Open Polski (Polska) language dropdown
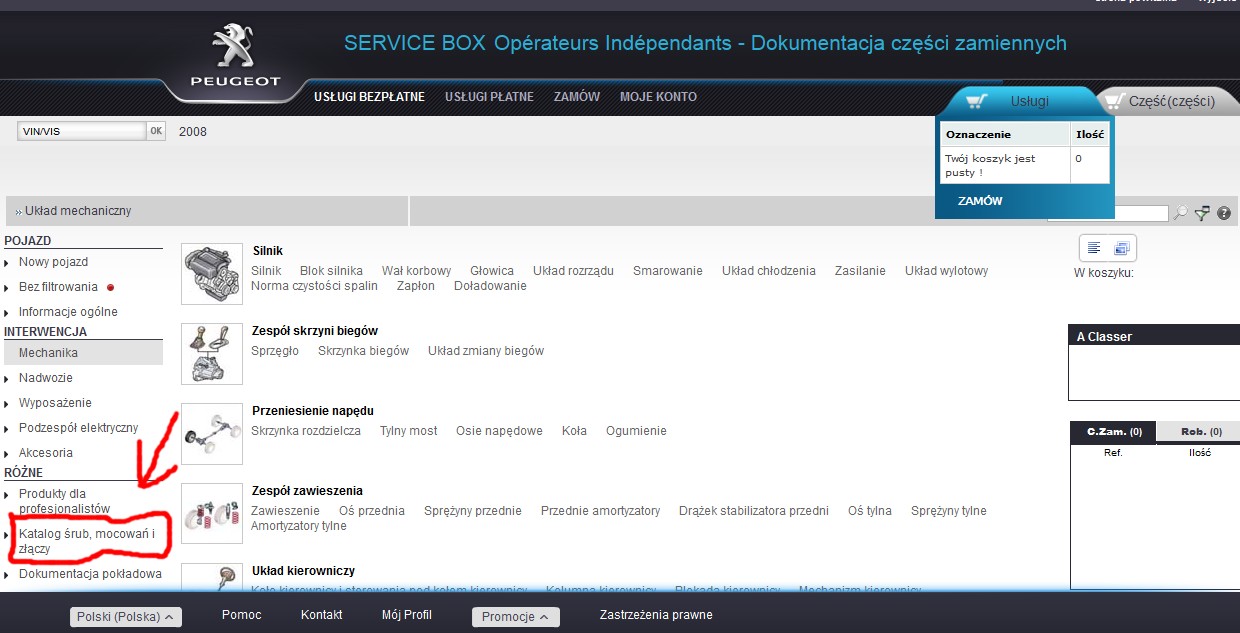 coord(126,617)
